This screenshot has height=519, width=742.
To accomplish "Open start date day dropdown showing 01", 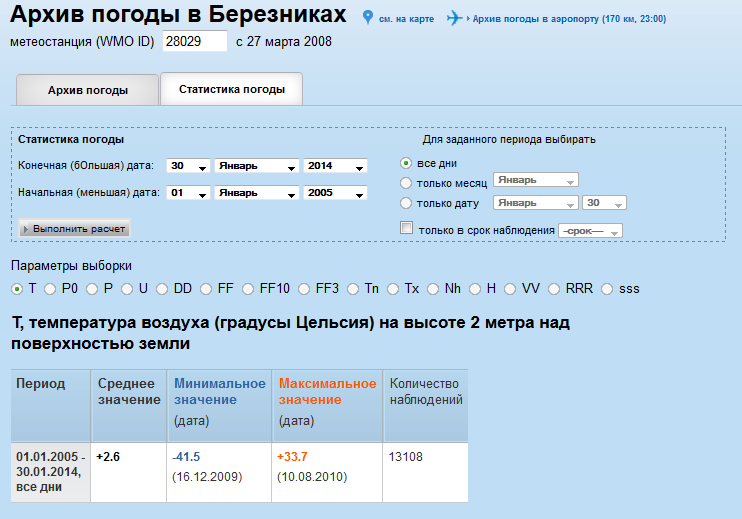I will point(188,193).
